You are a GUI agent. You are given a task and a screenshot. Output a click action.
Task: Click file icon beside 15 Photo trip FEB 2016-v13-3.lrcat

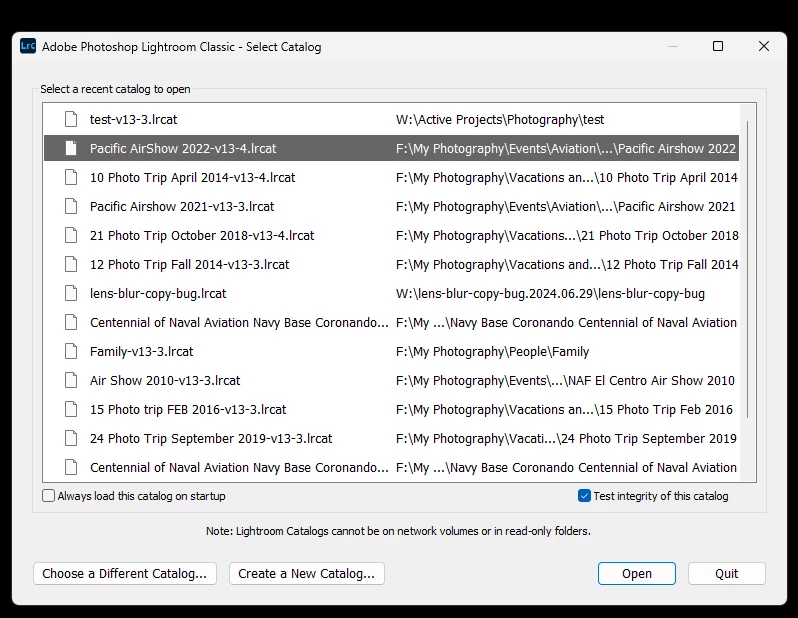(x=71, y=409)
